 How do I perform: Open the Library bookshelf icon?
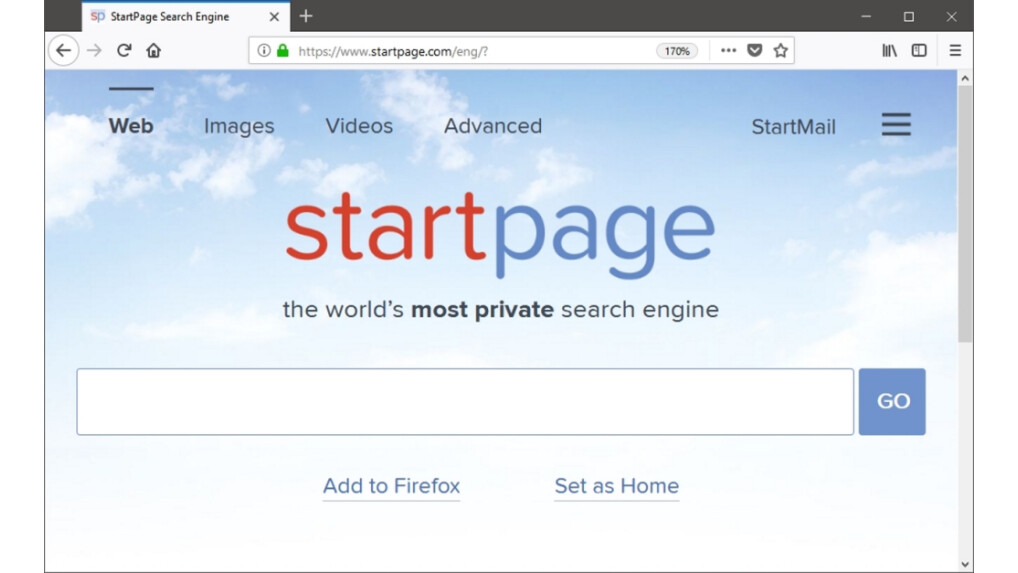click(x=889, y=51)
